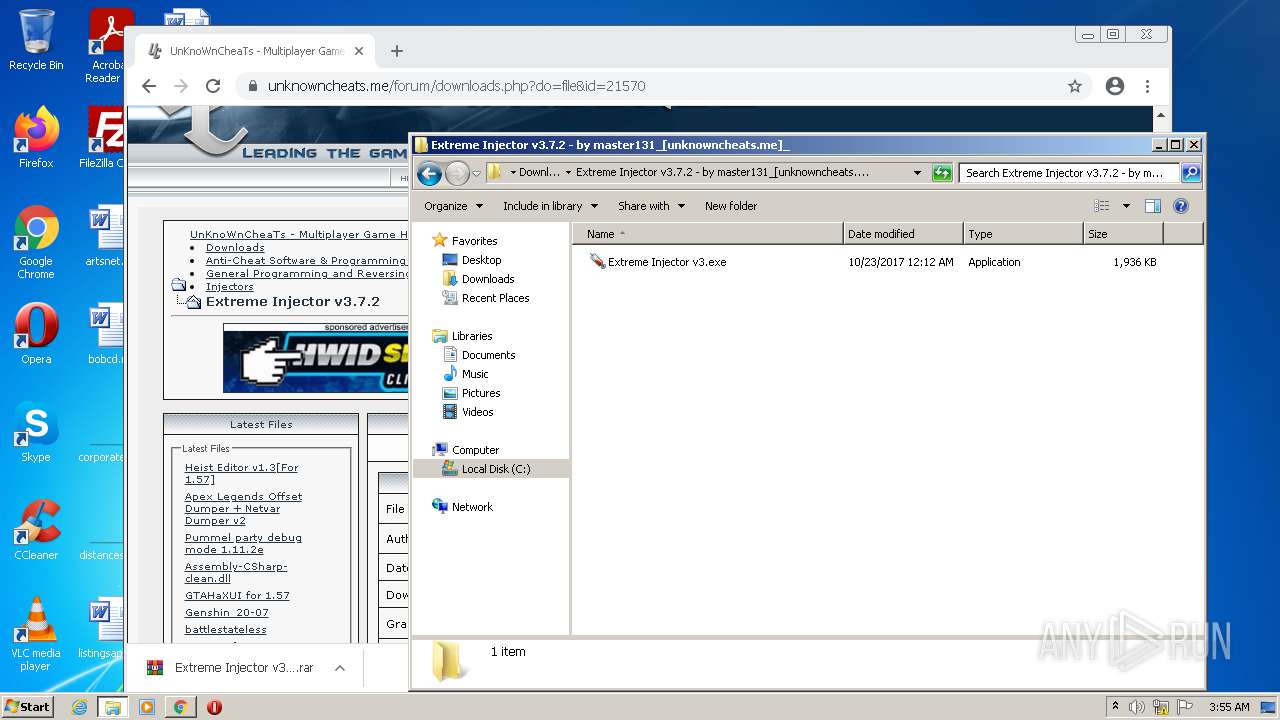Click the Chrome back arrow
Screen dimensions: 1280x720
click(x=149, y=86)
